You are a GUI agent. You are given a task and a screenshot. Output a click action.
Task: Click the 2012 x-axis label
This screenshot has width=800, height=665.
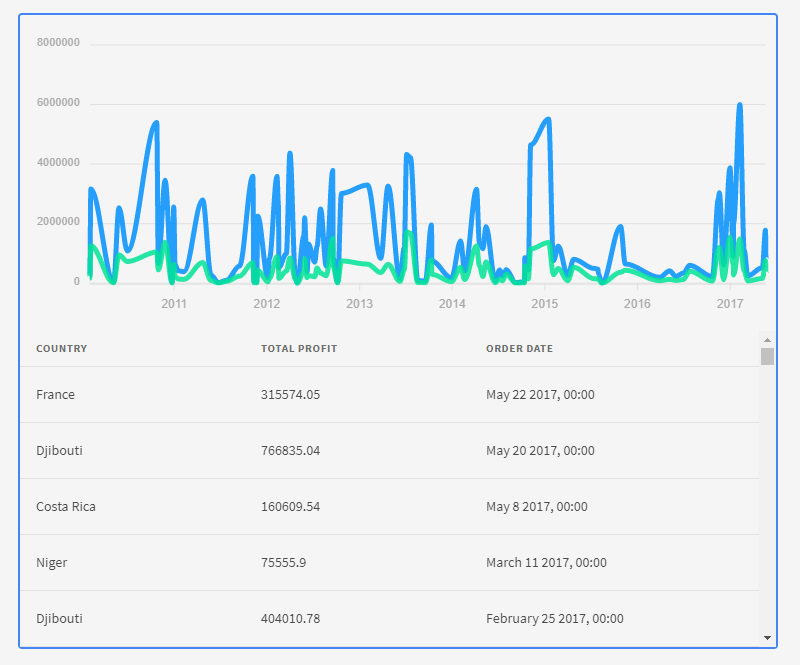pos(267,304)
